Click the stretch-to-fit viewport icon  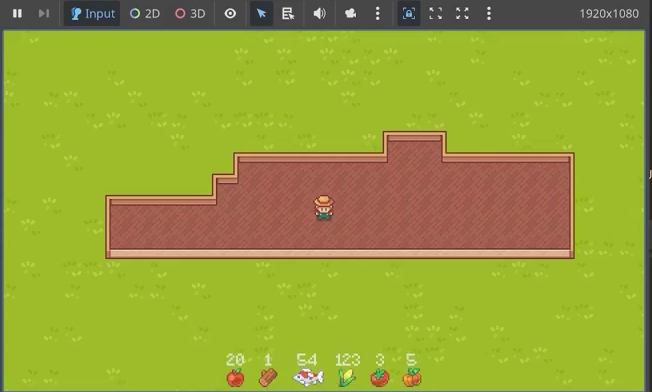click(x=462, y=13)
